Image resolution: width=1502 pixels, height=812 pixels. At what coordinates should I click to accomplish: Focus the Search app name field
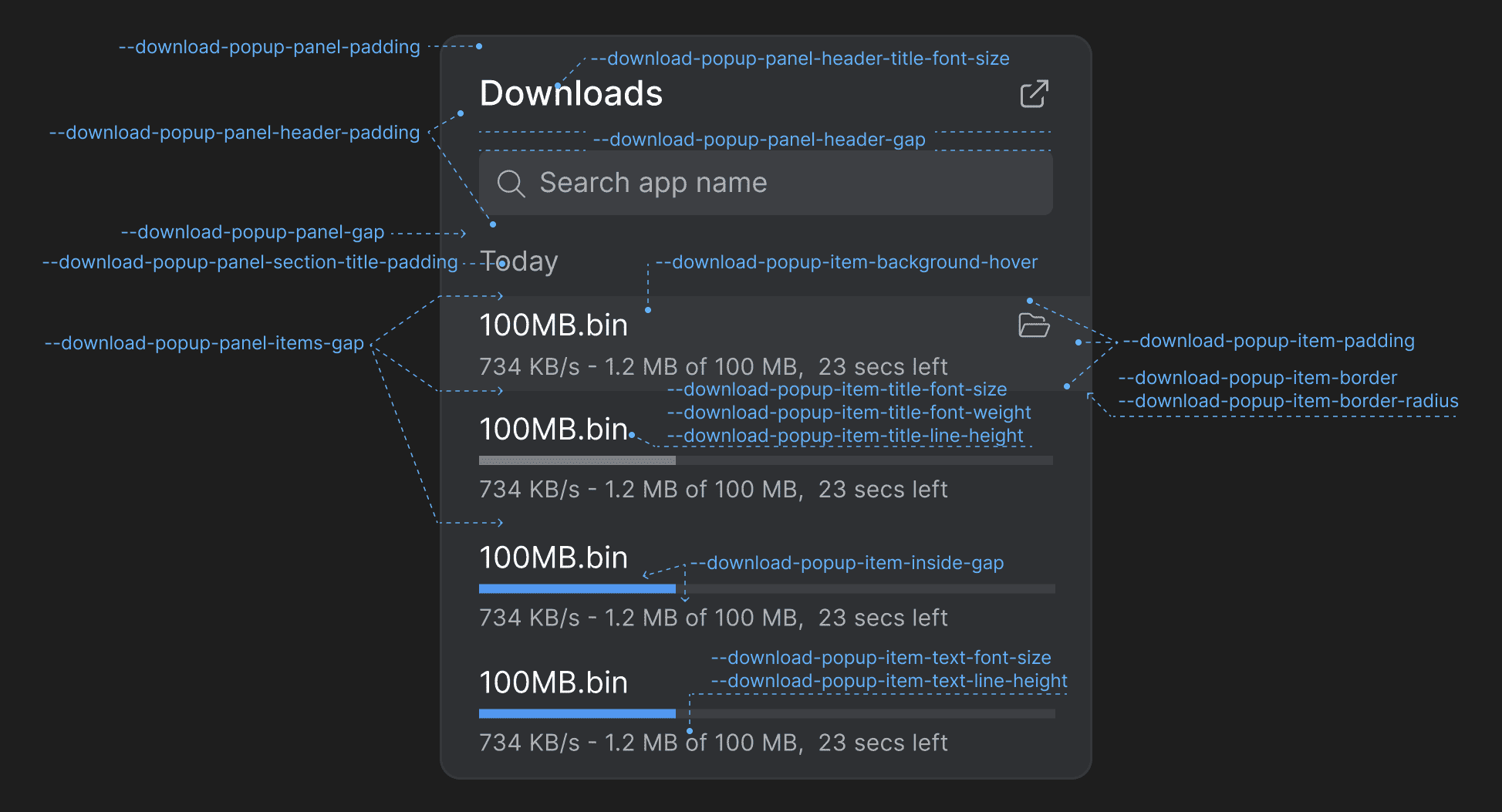(x=765, y=183)
